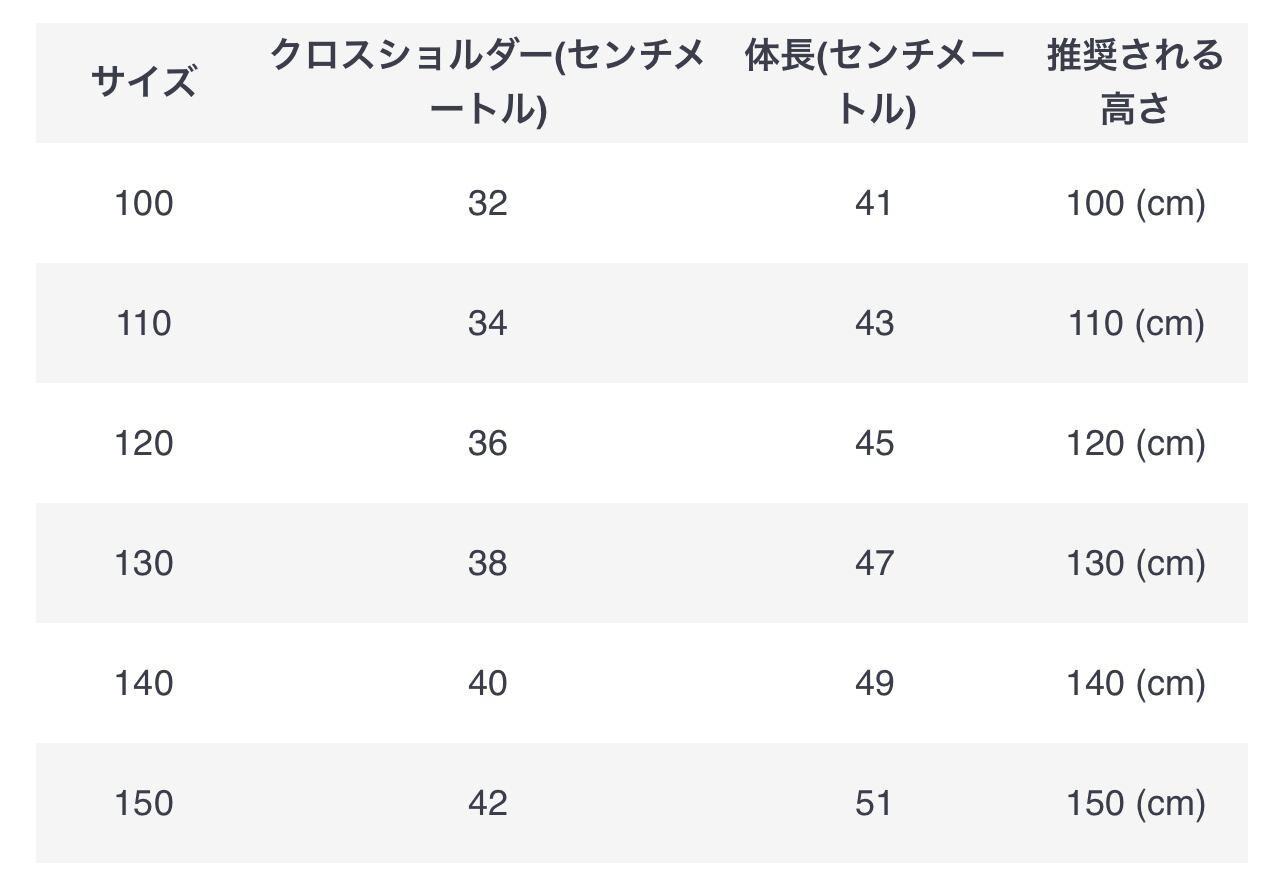Click body length value 51
This screenshot has height=874, width=1284.
[873, 803]
